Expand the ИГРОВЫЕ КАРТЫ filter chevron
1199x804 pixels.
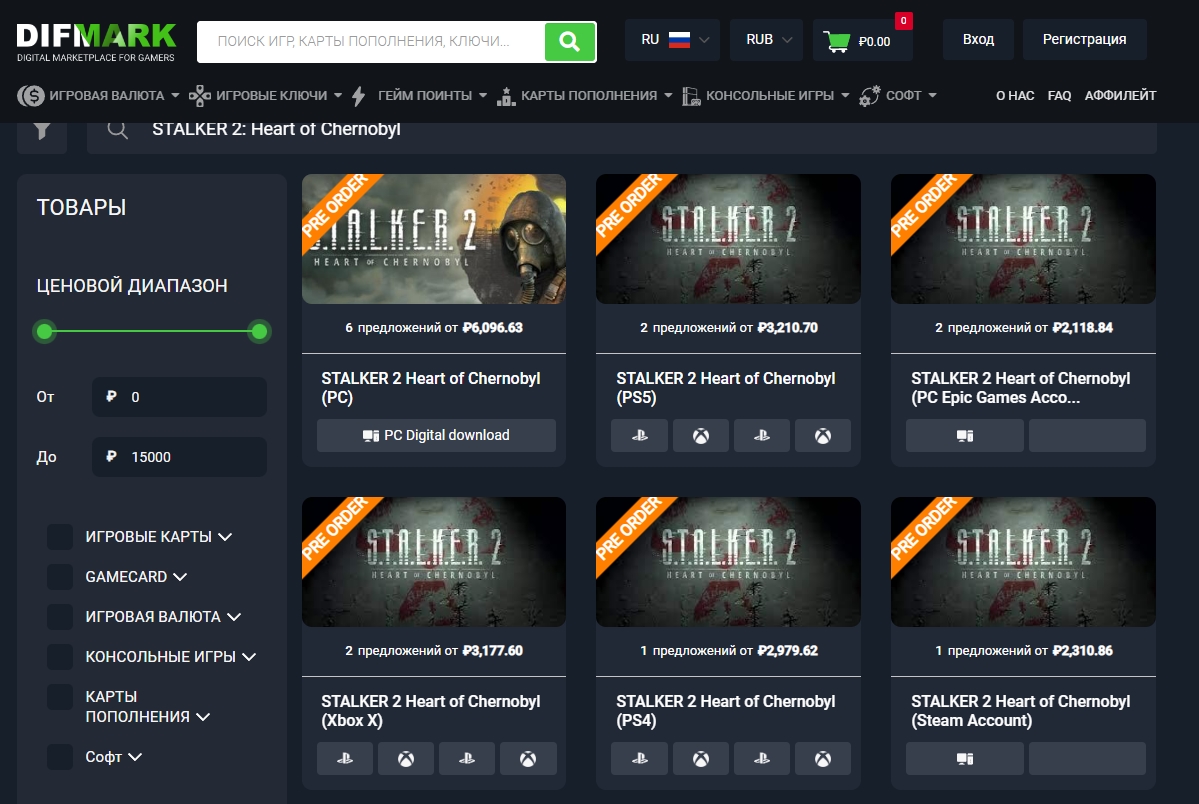(225, 537)
